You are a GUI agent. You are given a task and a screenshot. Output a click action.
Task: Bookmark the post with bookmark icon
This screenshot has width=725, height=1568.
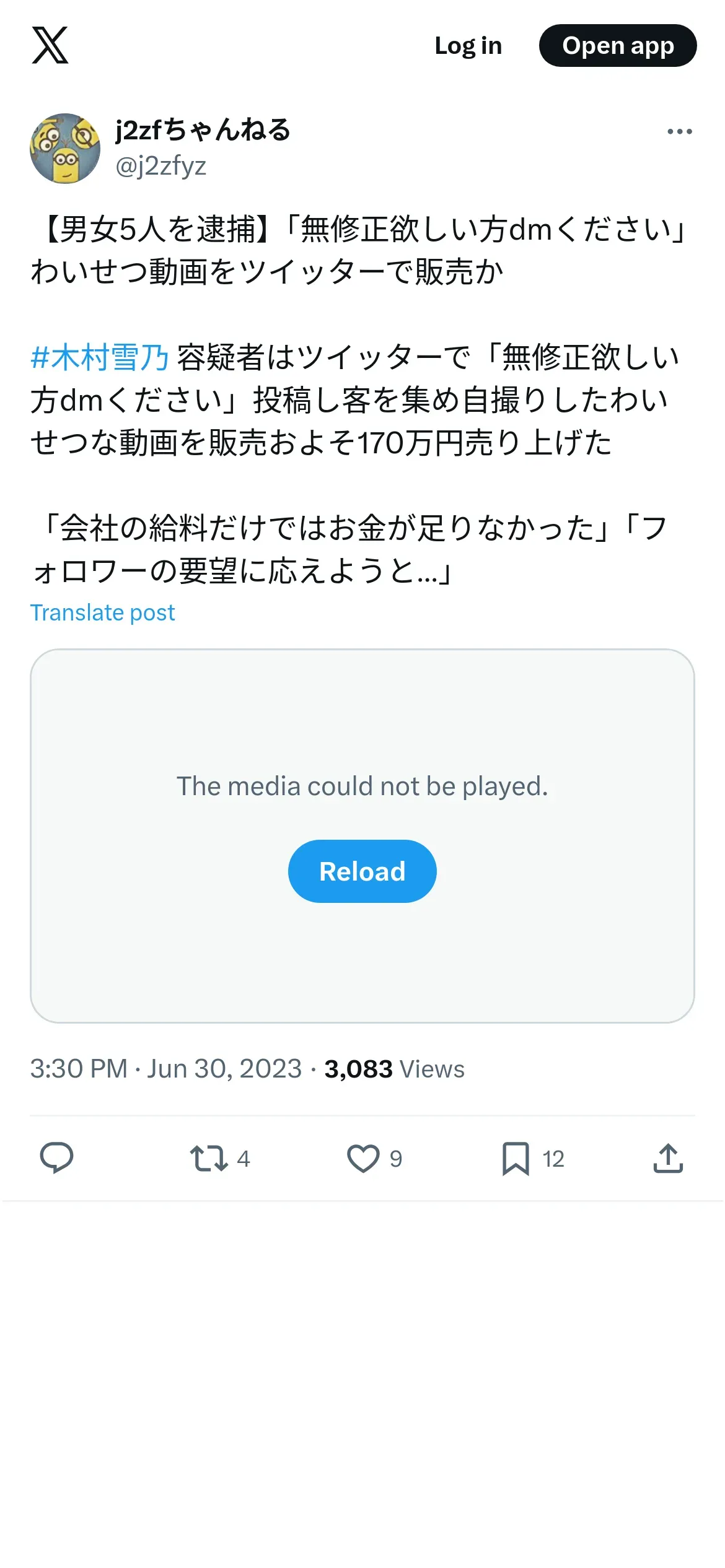click(x=515, y=1158)
